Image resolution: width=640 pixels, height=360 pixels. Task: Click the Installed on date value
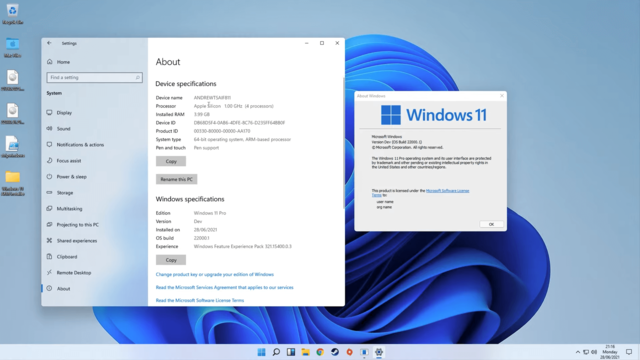[205, 230]
